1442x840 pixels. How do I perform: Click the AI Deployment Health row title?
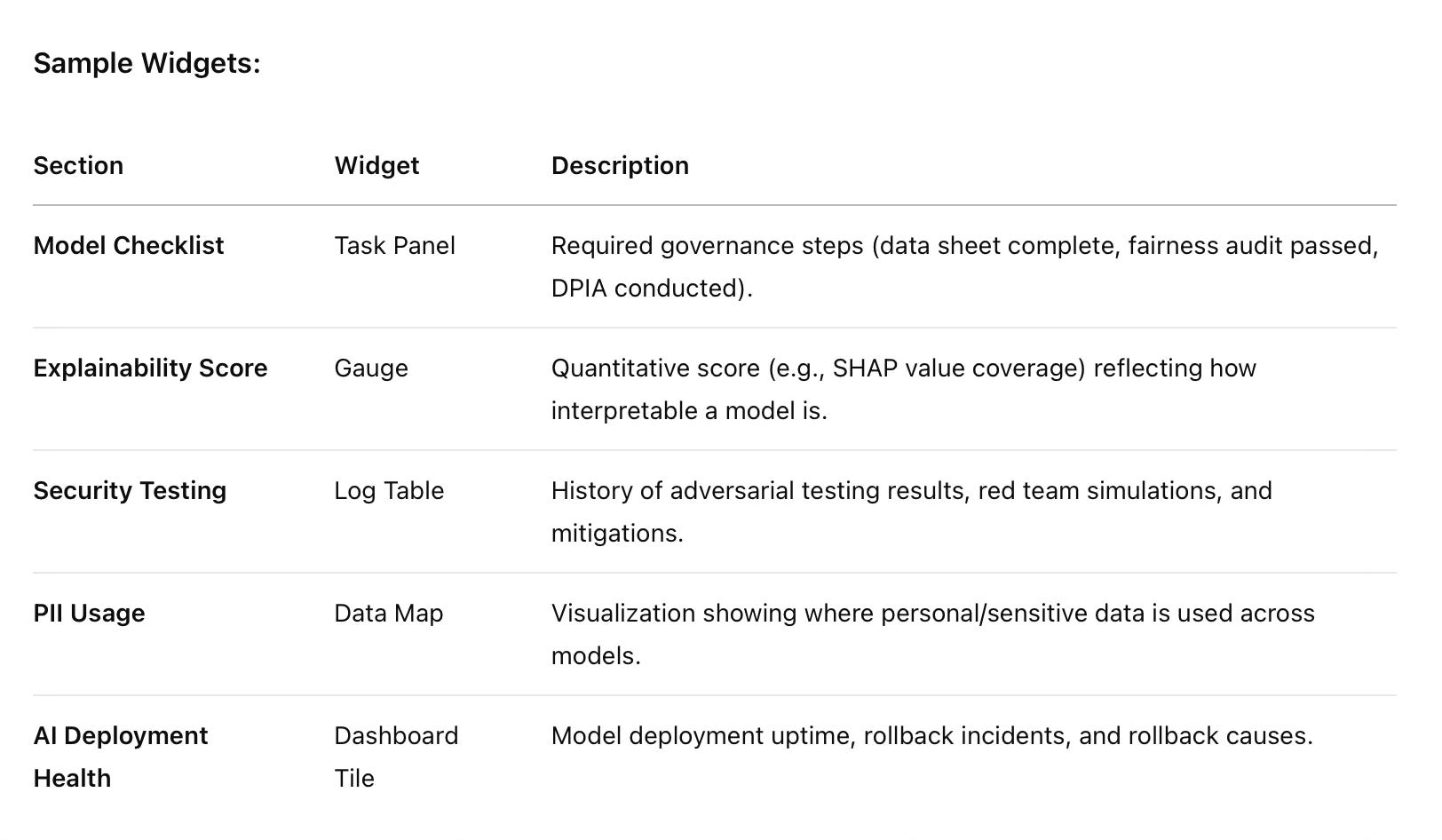click(x=120, y=757)
